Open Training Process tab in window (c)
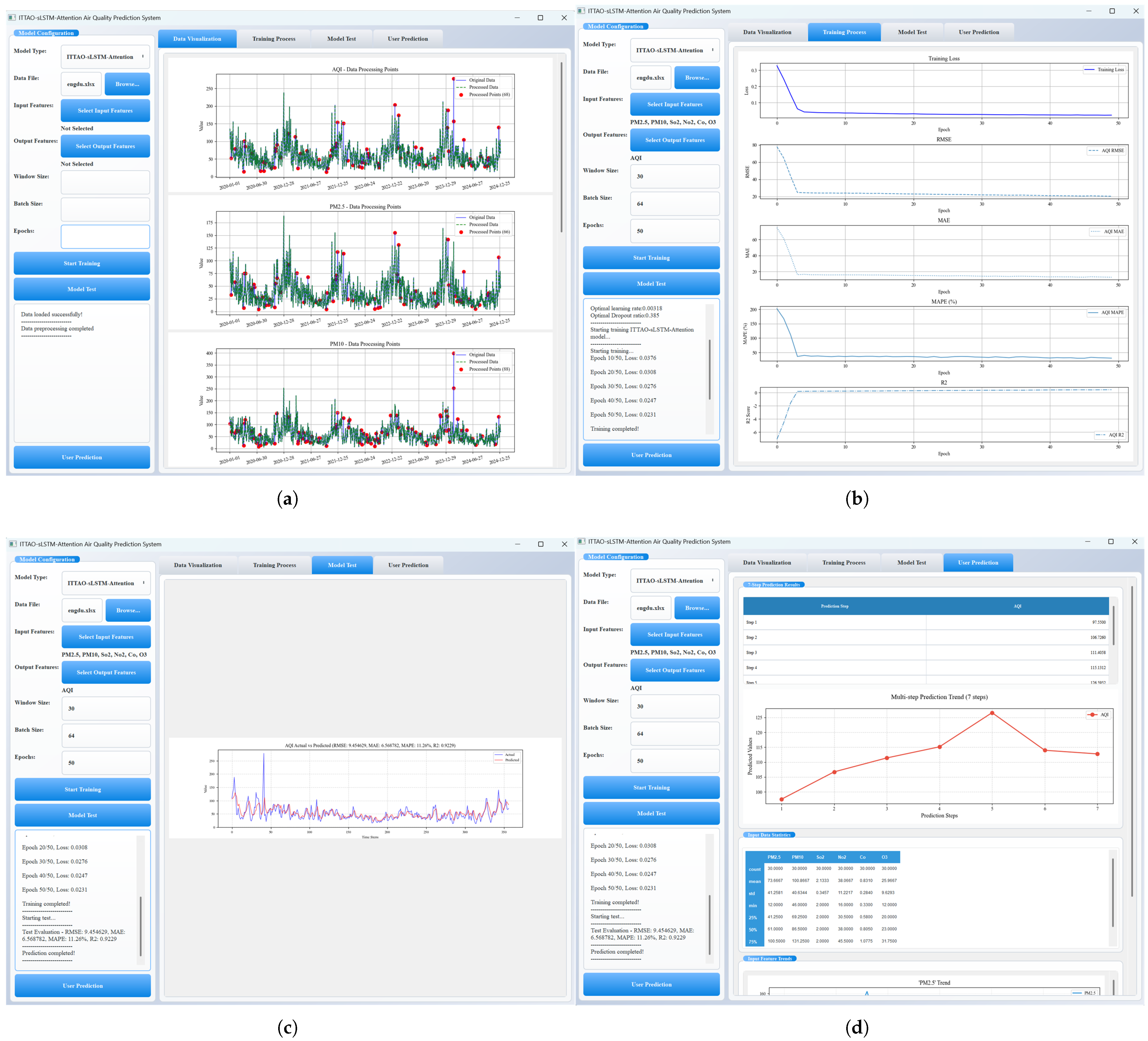This screenshot has width=1148, height=1041. tap(275, 565)
